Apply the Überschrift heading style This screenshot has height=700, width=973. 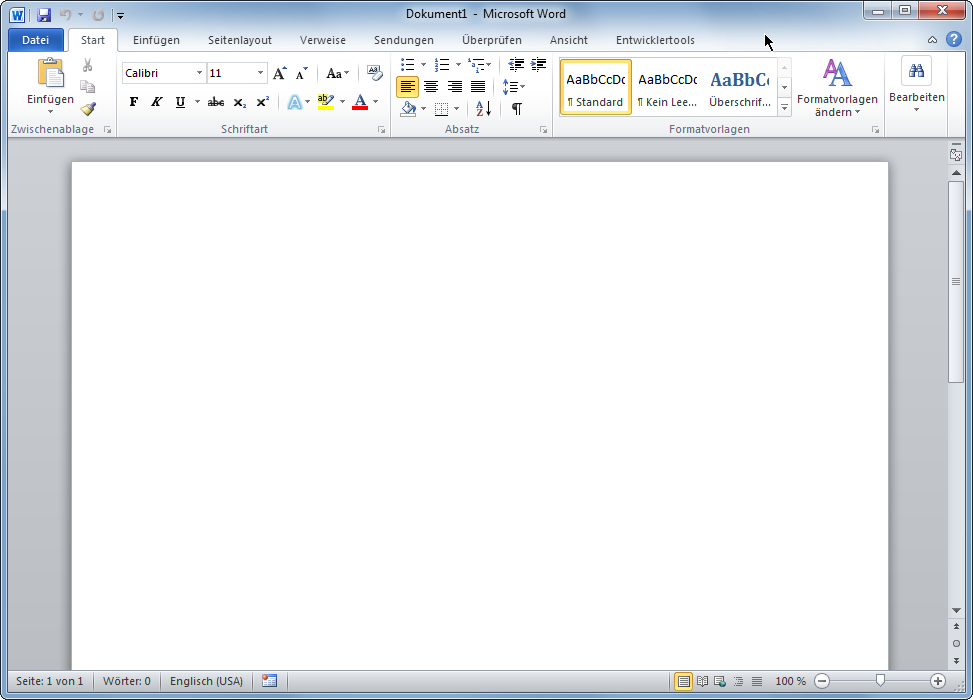pos(740,87)
